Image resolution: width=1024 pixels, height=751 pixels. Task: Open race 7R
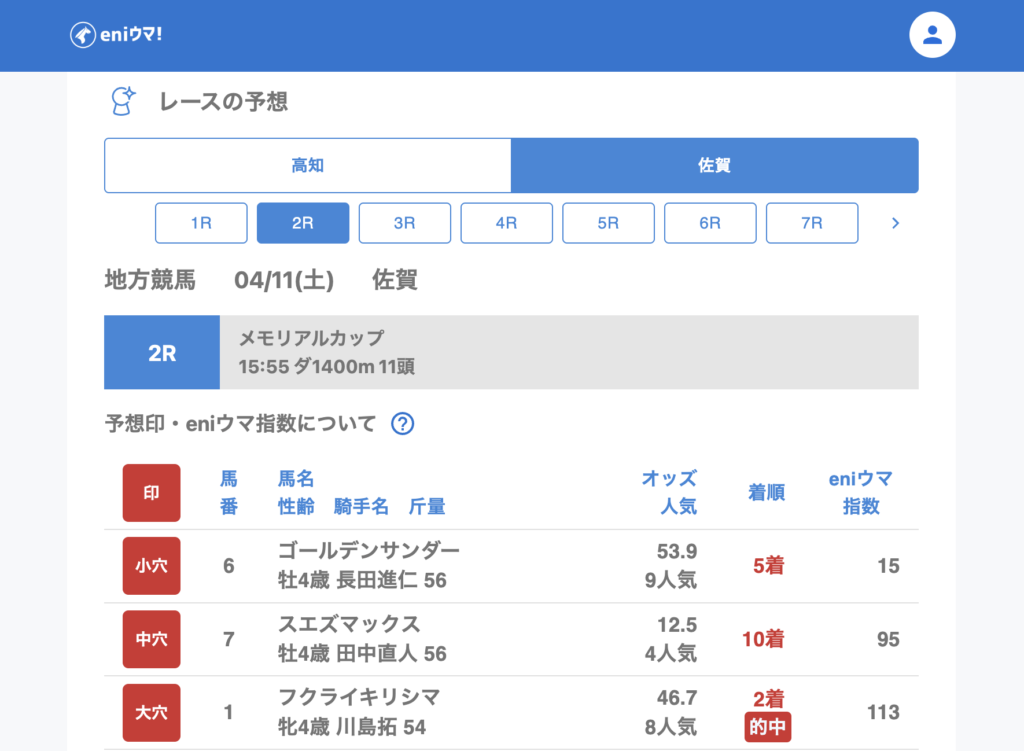click(x=811, y=223)
